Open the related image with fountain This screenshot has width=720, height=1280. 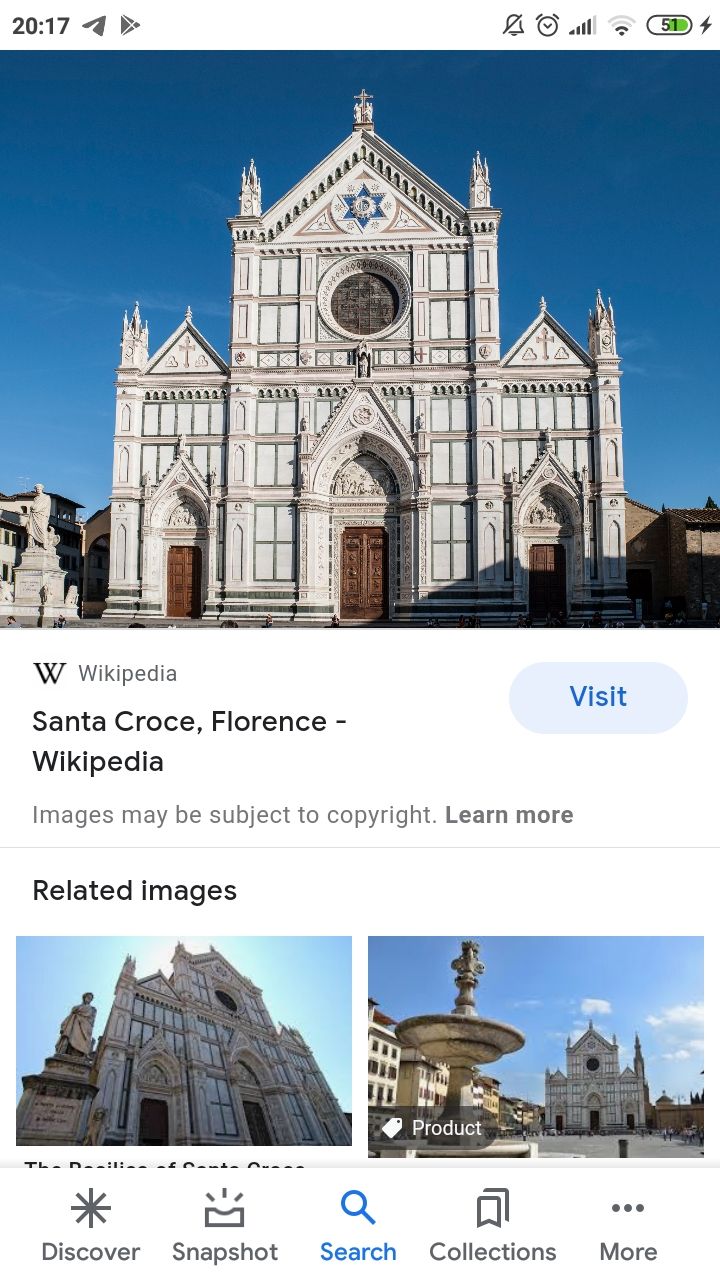coord(536,1040)
